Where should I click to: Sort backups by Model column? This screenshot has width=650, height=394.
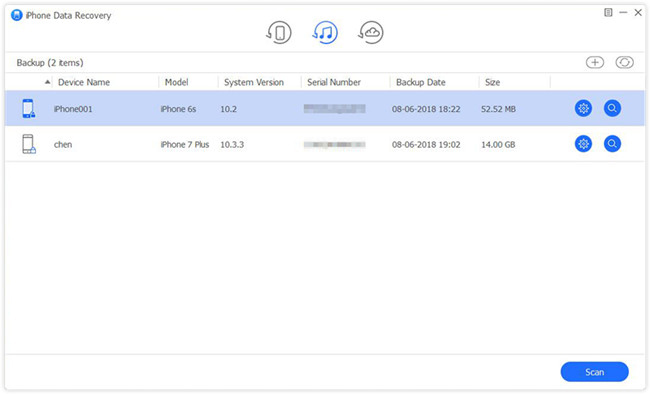[x=177, y=82]
